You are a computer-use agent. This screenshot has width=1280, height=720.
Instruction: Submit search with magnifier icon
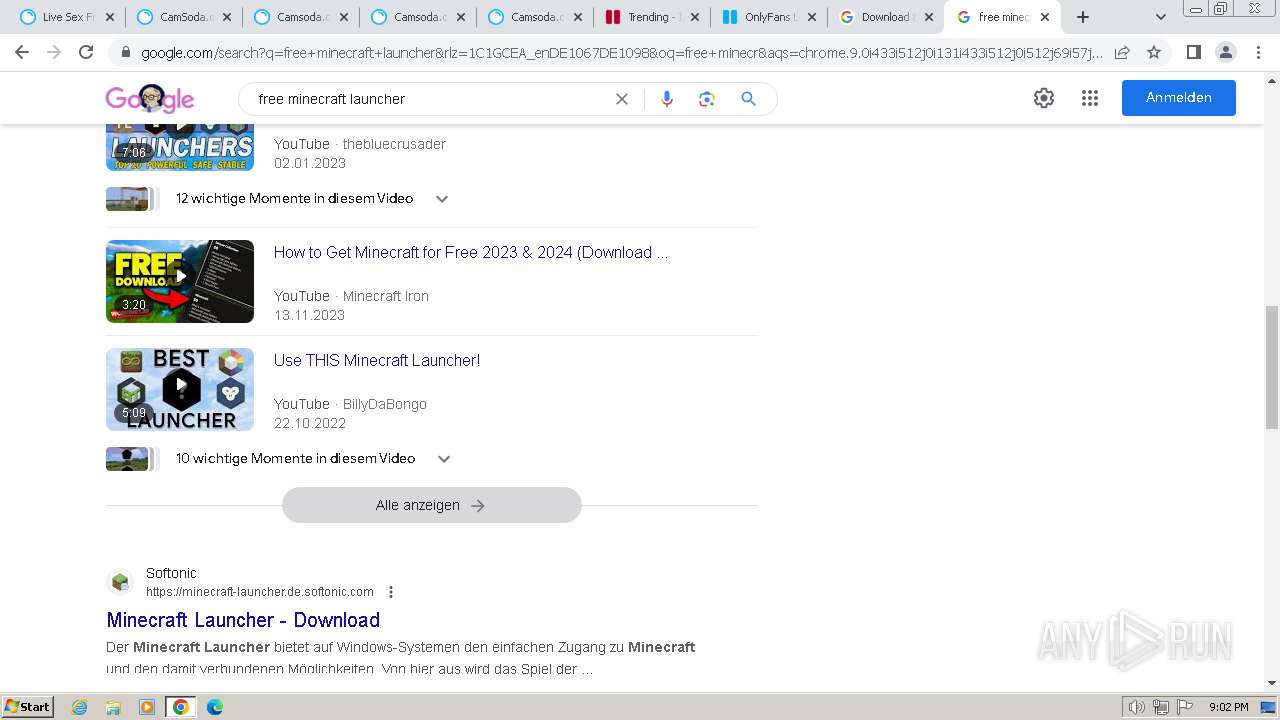(x=748, y=99)
